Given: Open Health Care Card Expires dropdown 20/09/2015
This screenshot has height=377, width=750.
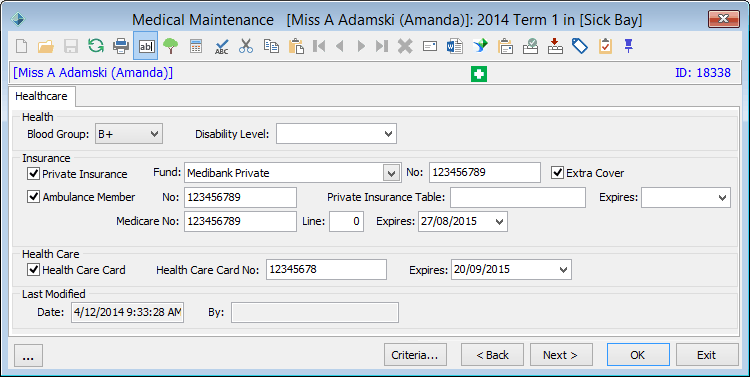Looking at the screenshot, I should click(x=563, y=270).
